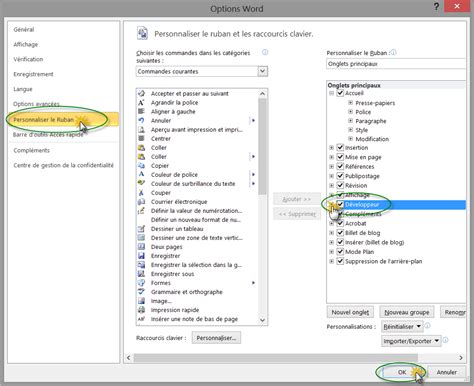
Task: Click the Image... command icon
Action: (141, 301)
